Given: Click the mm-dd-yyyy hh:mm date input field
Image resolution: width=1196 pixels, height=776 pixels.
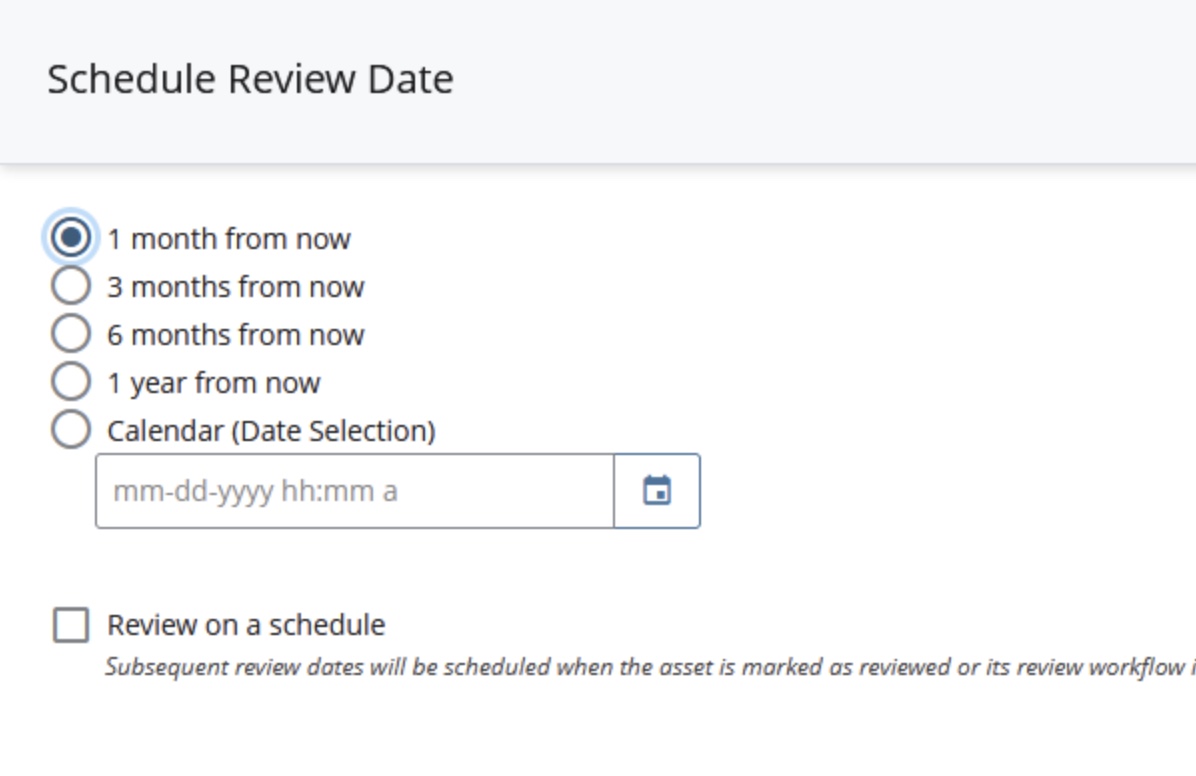Looking at the screenshot, I should click(x=354, y=491).
